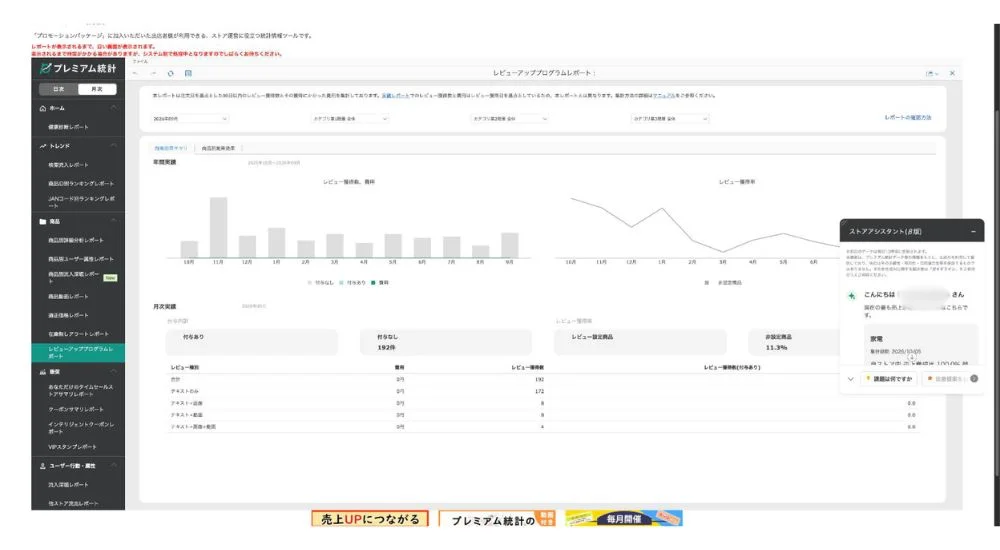Minimize the ストアアシスタント panel
1000x550 pixels.
(x=973, y=232)
